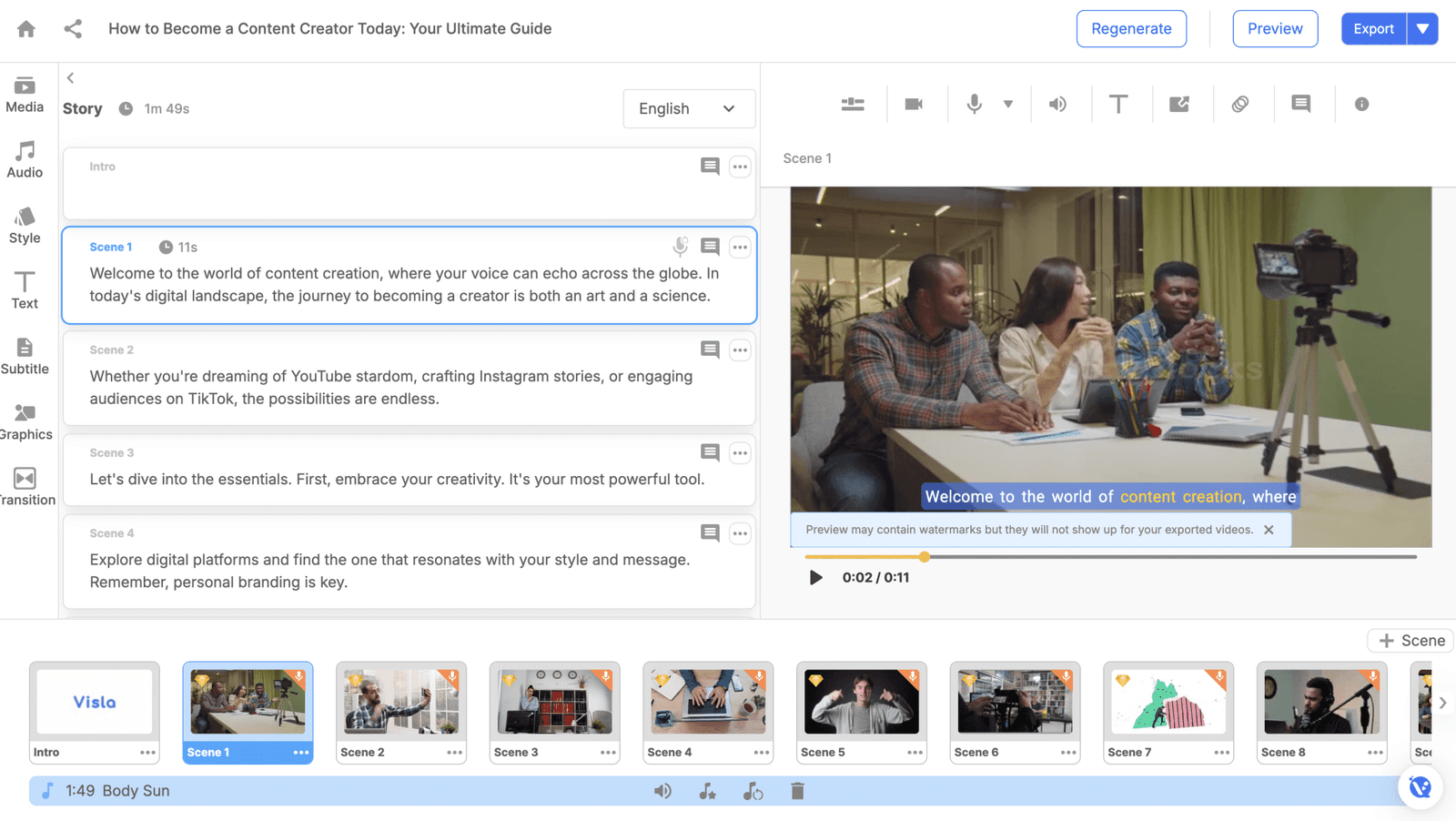The width and height of the screenshot is (1456, 821).
Task: Open the Style panel in sidebar
Action: coord(25,226)
